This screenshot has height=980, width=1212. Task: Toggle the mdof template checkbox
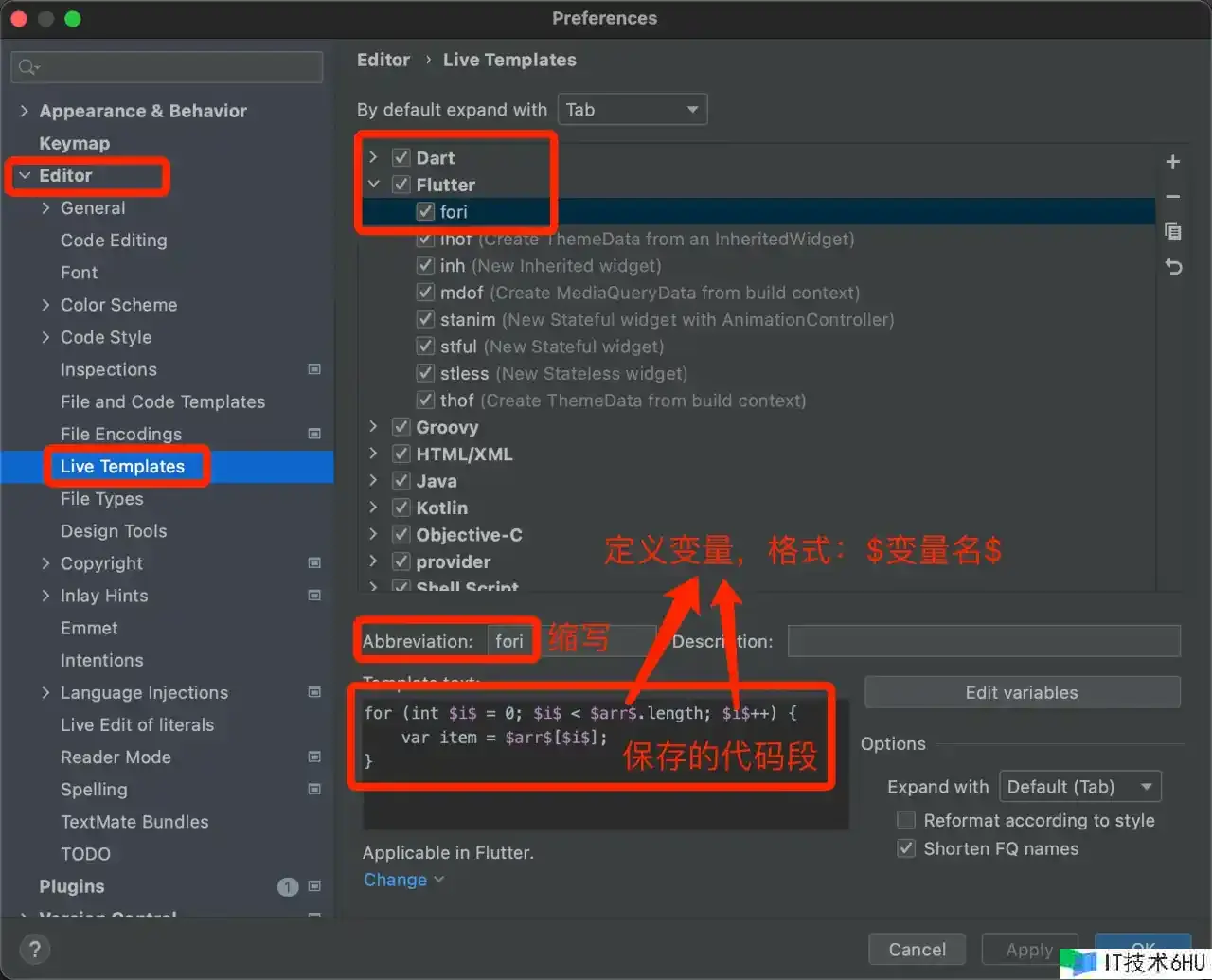tap(426, 293)
